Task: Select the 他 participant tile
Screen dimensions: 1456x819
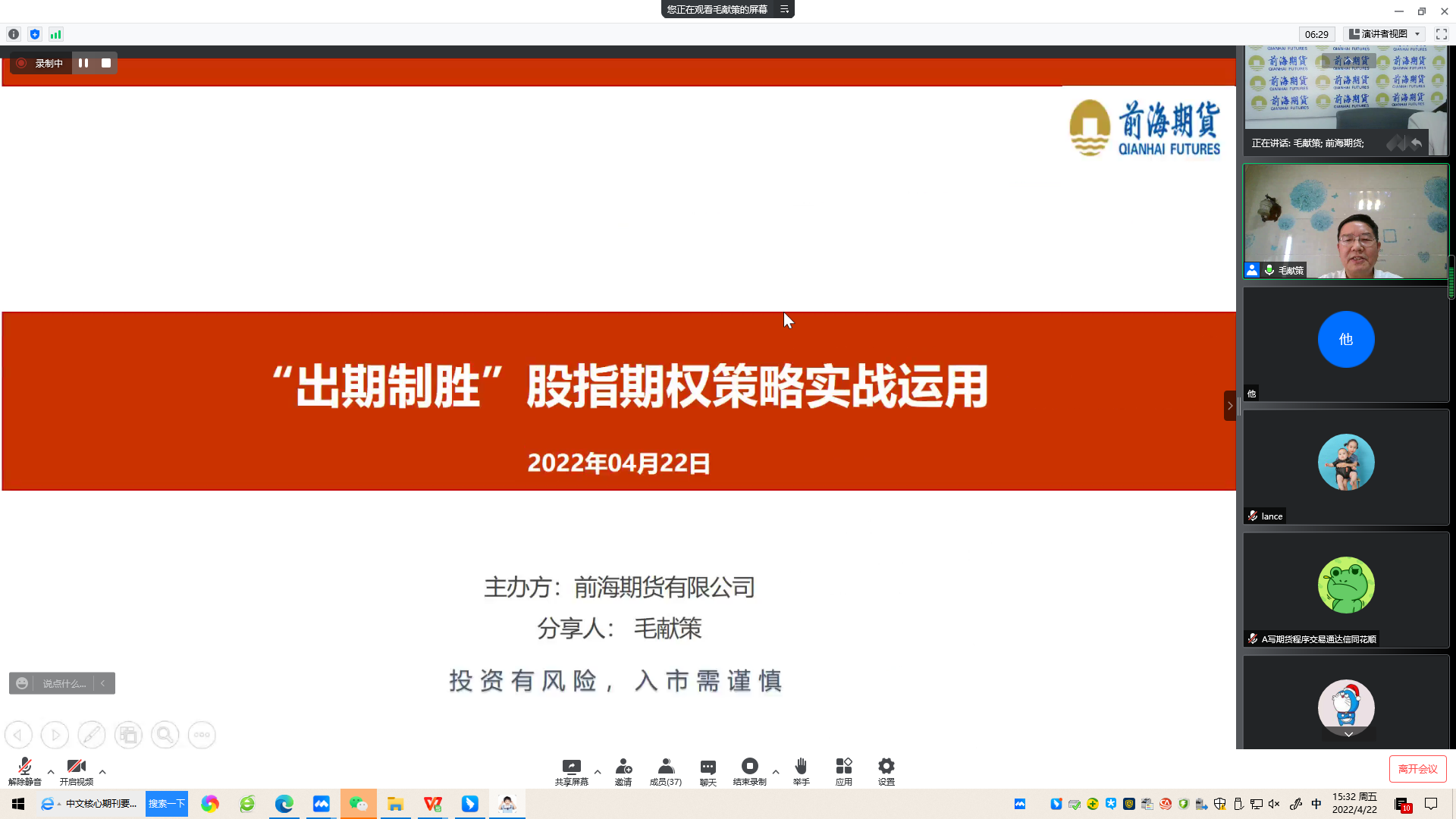Action: [x=1346, y=344]
